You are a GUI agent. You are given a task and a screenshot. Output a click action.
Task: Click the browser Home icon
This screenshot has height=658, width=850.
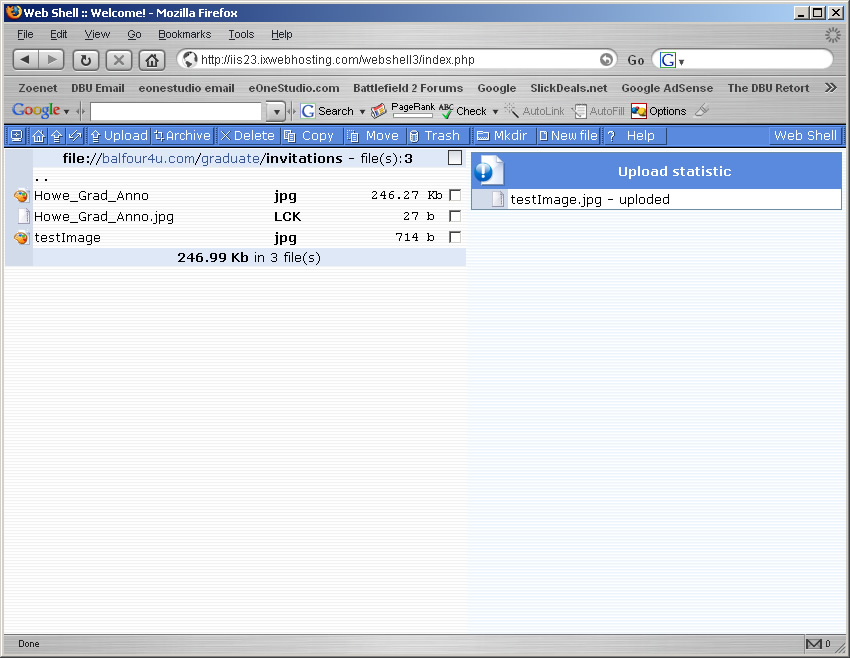[x=151, y=60]
